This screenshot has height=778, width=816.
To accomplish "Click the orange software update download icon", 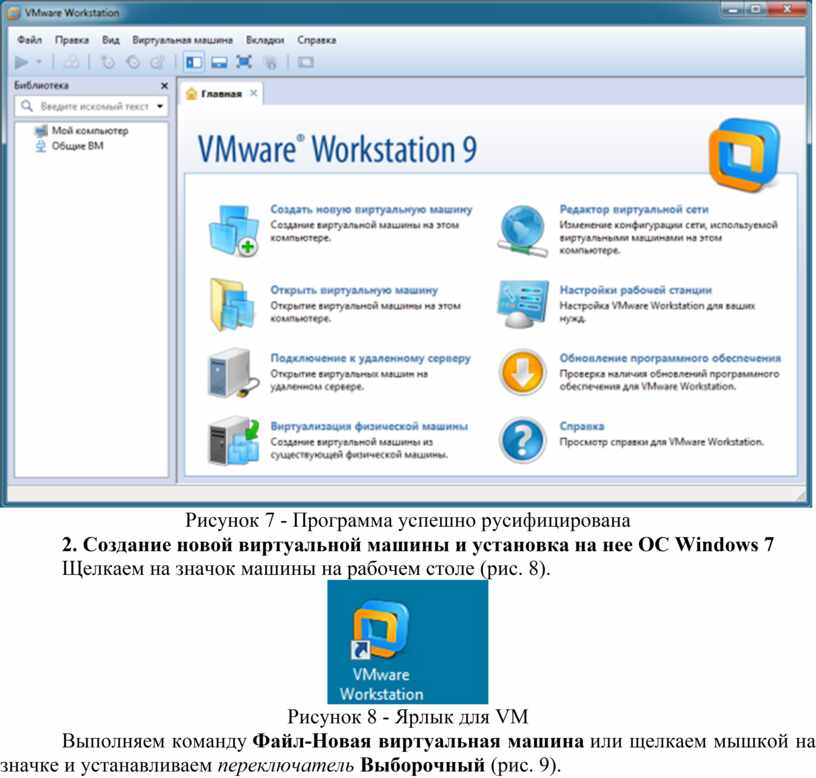I will (x=522, y=373).
